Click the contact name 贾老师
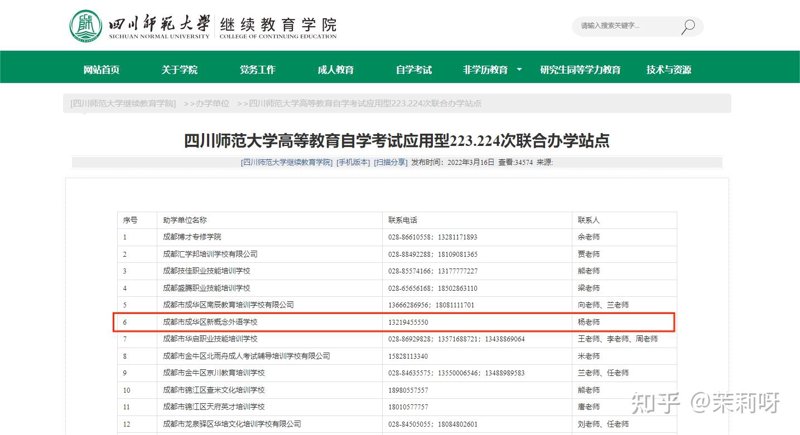The width and height of the screenshot is (800, 435). tap(588, 254)
